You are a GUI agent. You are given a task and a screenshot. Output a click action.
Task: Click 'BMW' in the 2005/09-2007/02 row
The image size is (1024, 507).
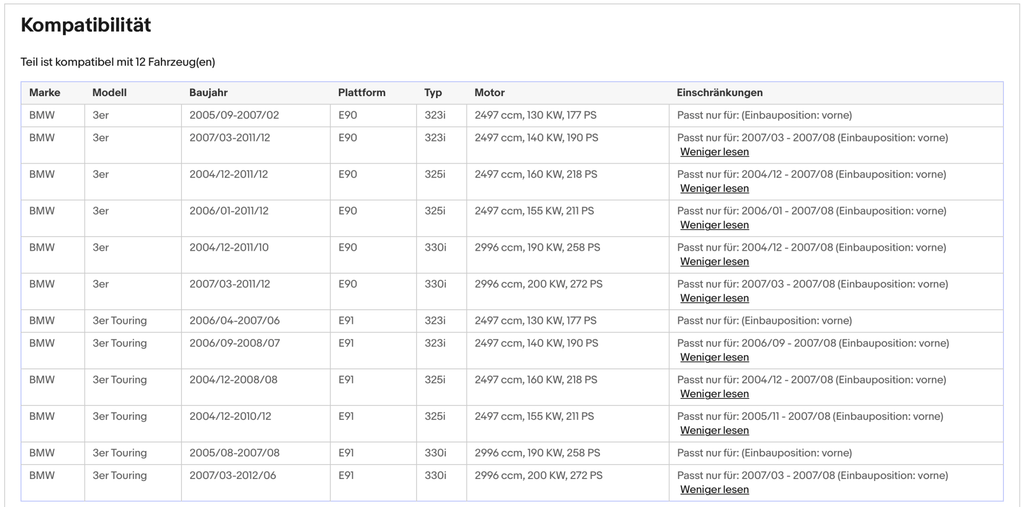[x=42, y=116]
